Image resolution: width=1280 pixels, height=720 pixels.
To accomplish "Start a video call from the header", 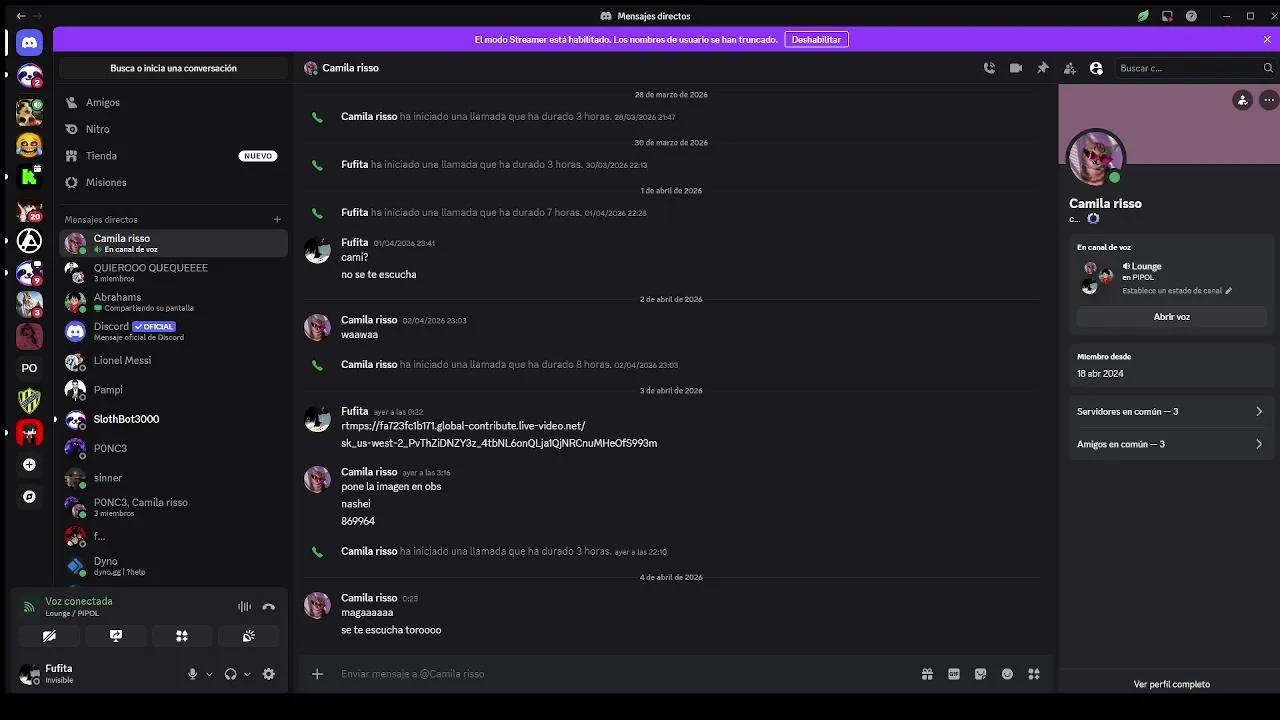I will coord(1016,68).
